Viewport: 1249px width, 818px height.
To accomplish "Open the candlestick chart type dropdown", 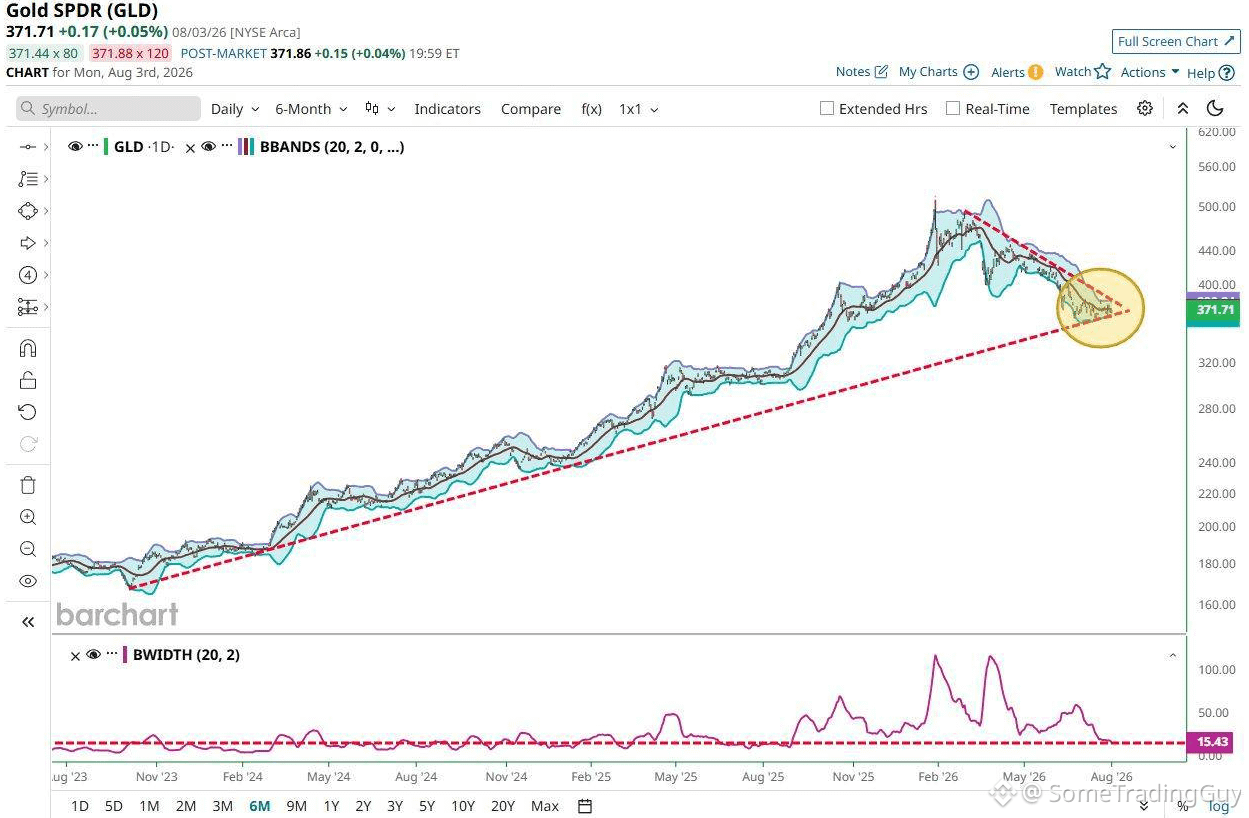I will tap(380, 109).
